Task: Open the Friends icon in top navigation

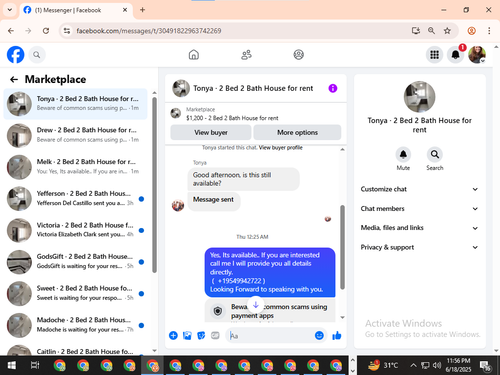Action: [x=246, y=55]
